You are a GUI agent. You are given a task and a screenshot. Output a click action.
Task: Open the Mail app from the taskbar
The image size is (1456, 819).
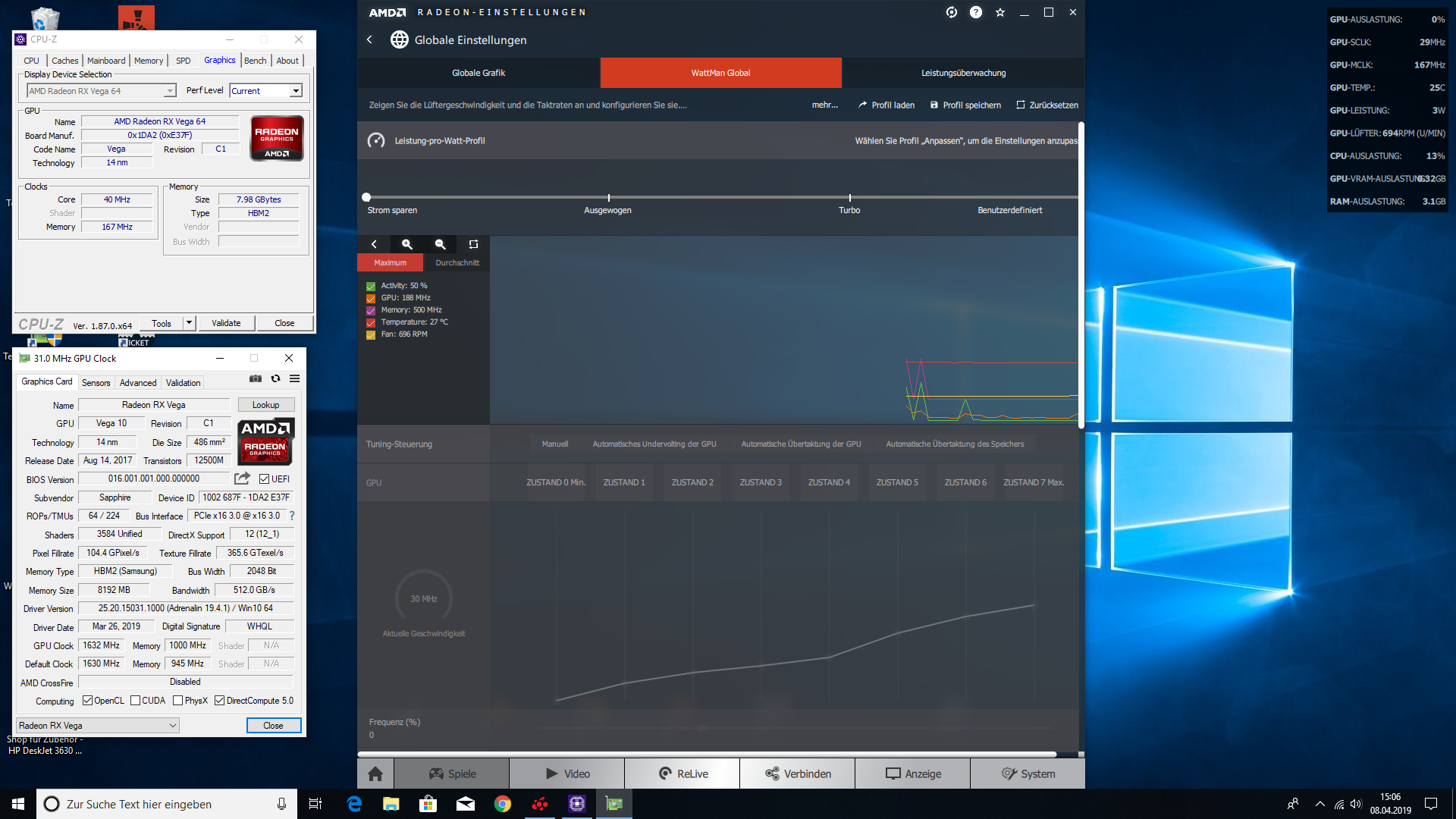coord(466,804)
